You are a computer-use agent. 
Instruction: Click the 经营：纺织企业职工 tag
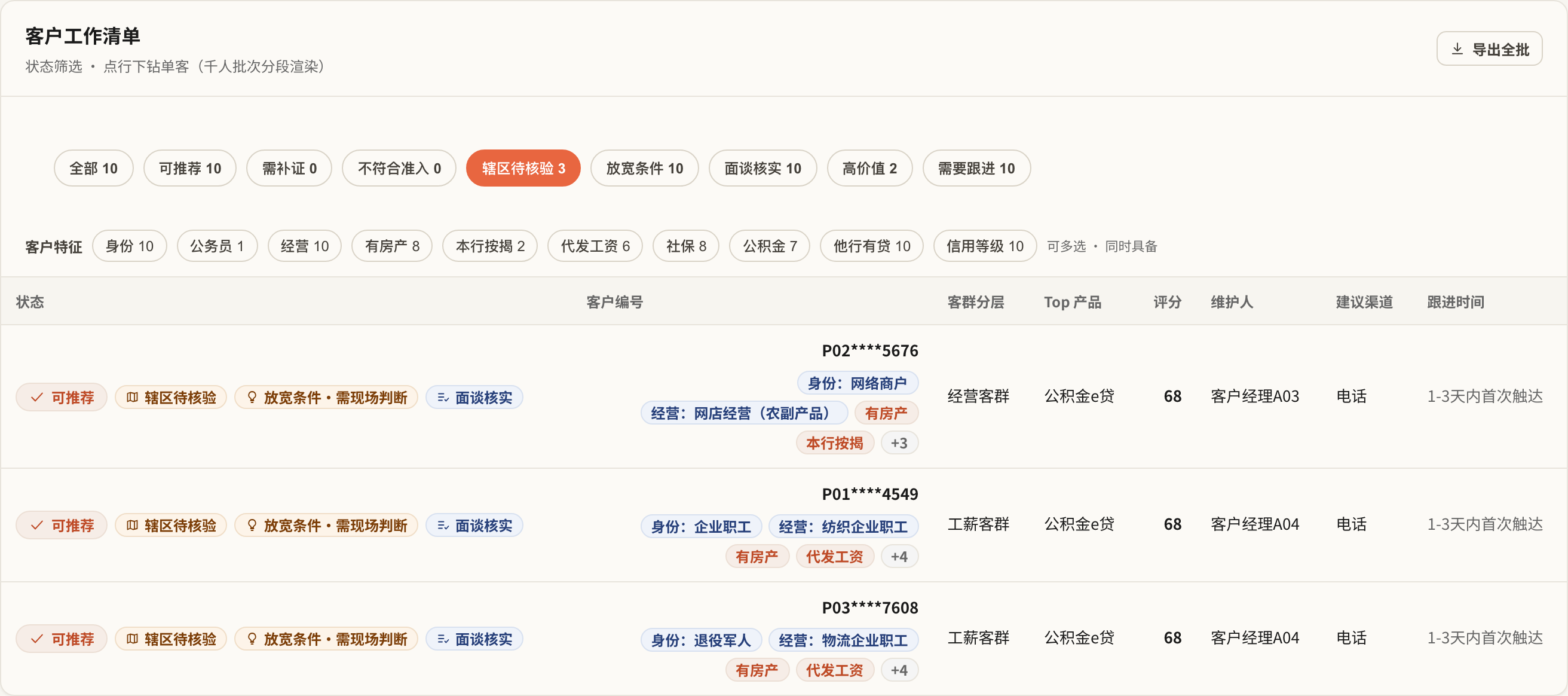843,526
